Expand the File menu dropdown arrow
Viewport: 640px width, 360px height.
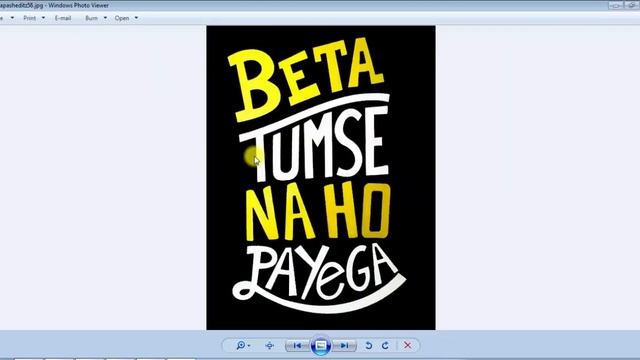(x=12, y=18)
